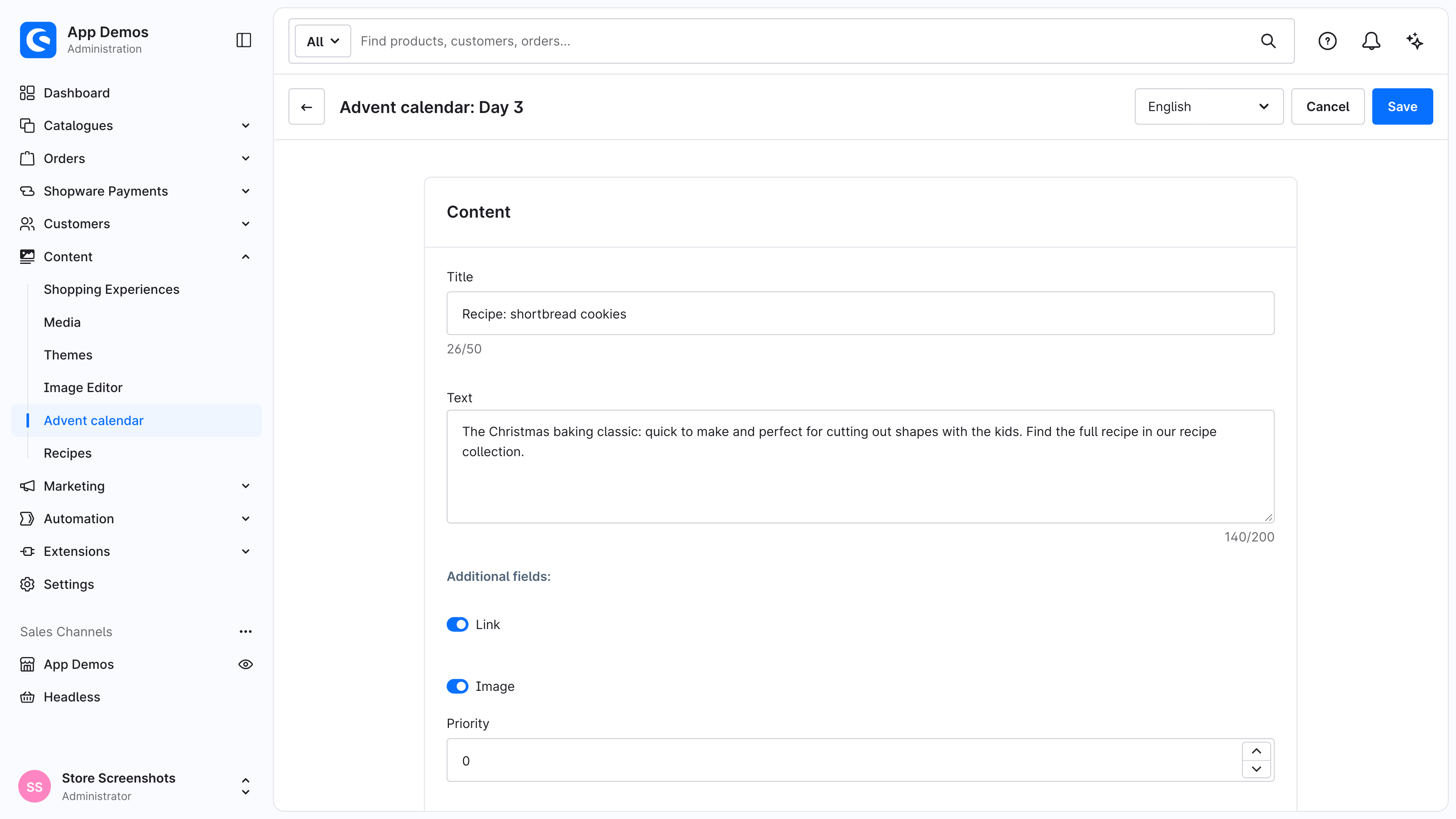Image resolution: width=1456 pixels, height=819 pixels.
Task: Click into the Title input field
Action: pos(860,313)
